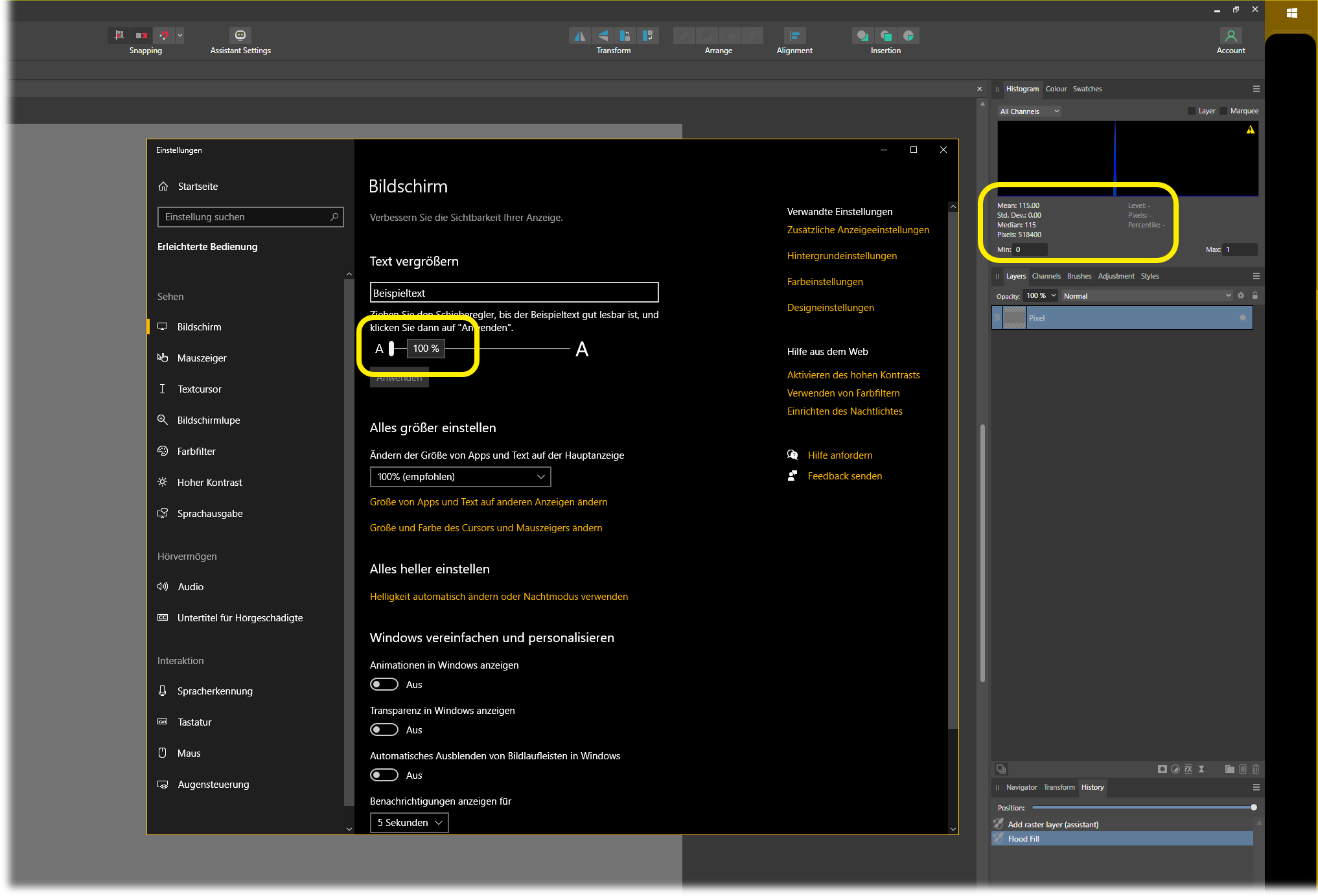Open the 100% (empfohlen) scaling dropdown
Screen dimensions: 1318x896
(x=460, y=477)
